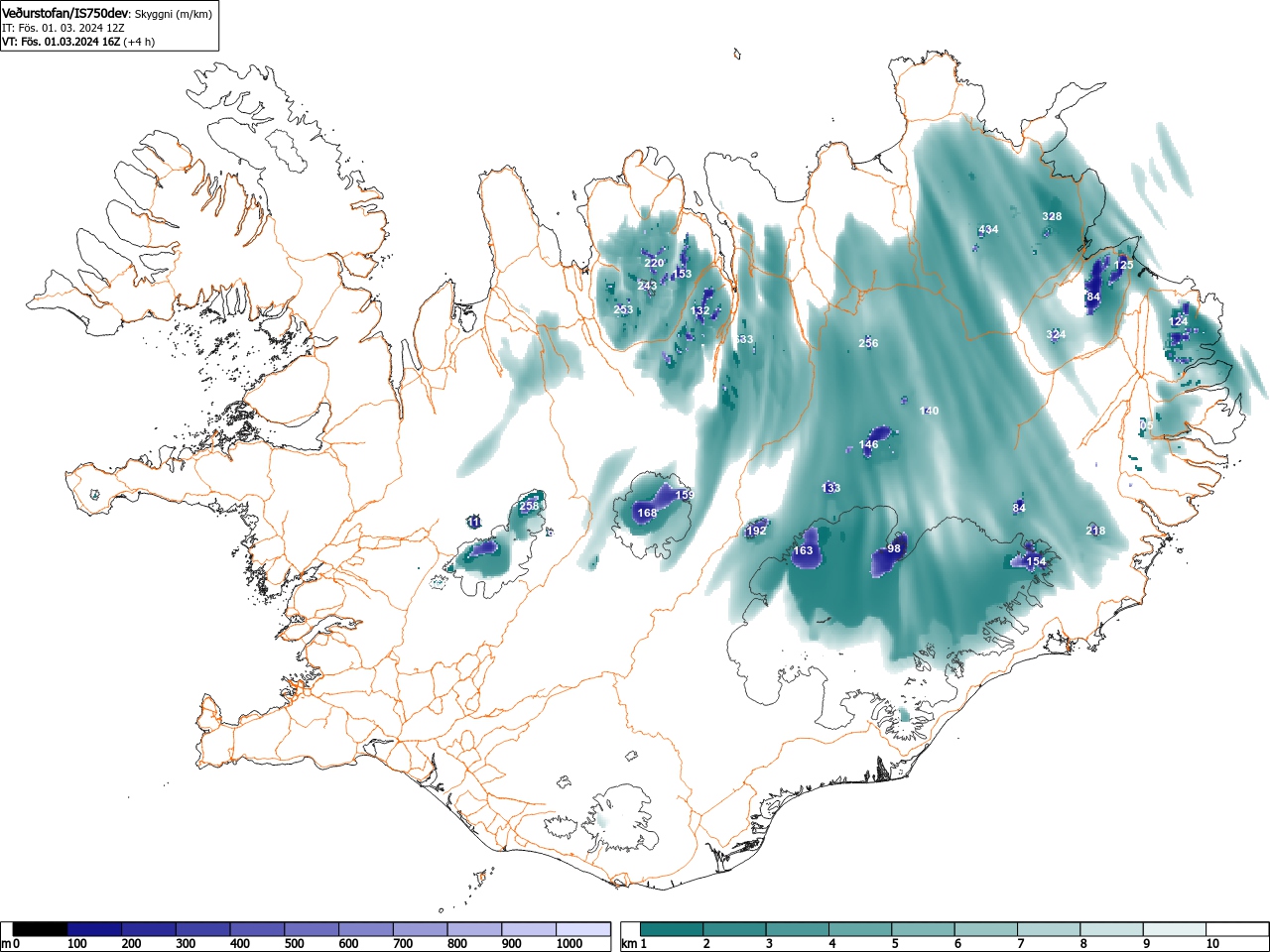Viewport: 1270px width, 952px height.
Task: Click the 328 visibility value on the map
Action: click(1052, 216)
